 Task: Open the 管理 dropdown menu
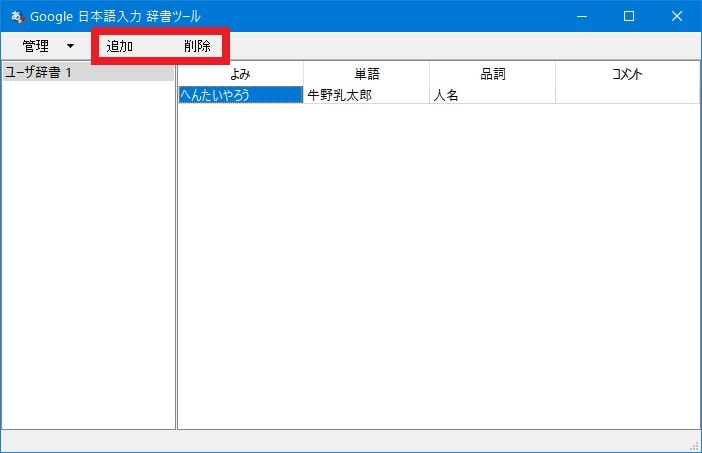coord(48,46)
